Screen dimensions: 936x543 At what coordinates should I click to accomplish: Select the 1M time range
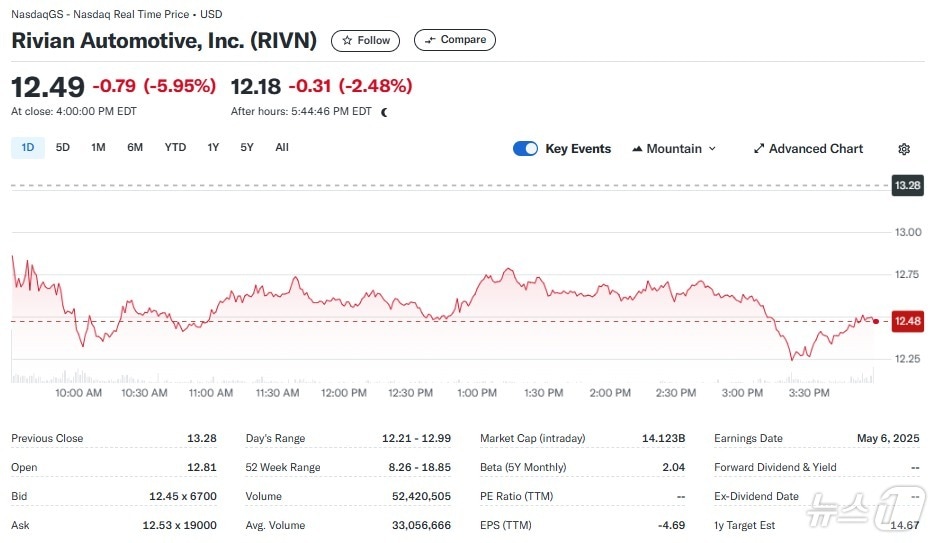pyautogui.click(x=98, y=148)
